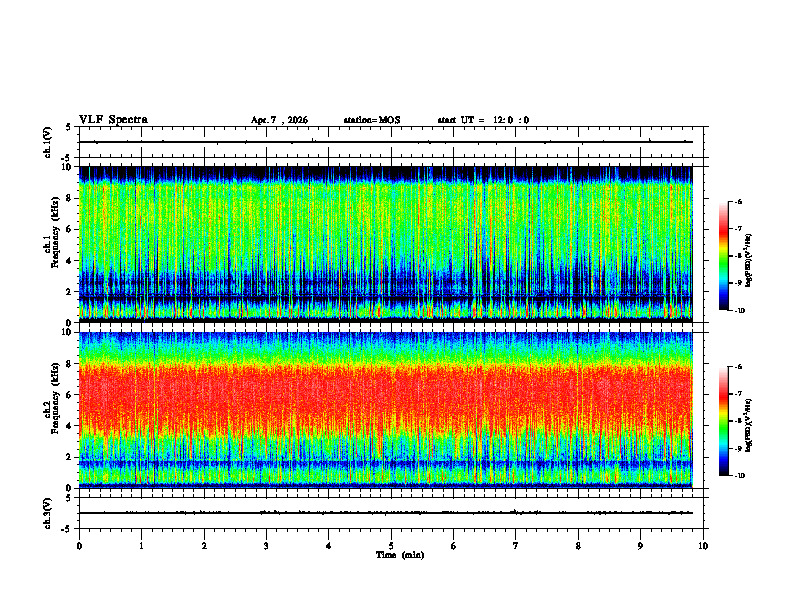Click time-axis tick label "7"
The width and height of the screenshot is (792, 612).
516,546
